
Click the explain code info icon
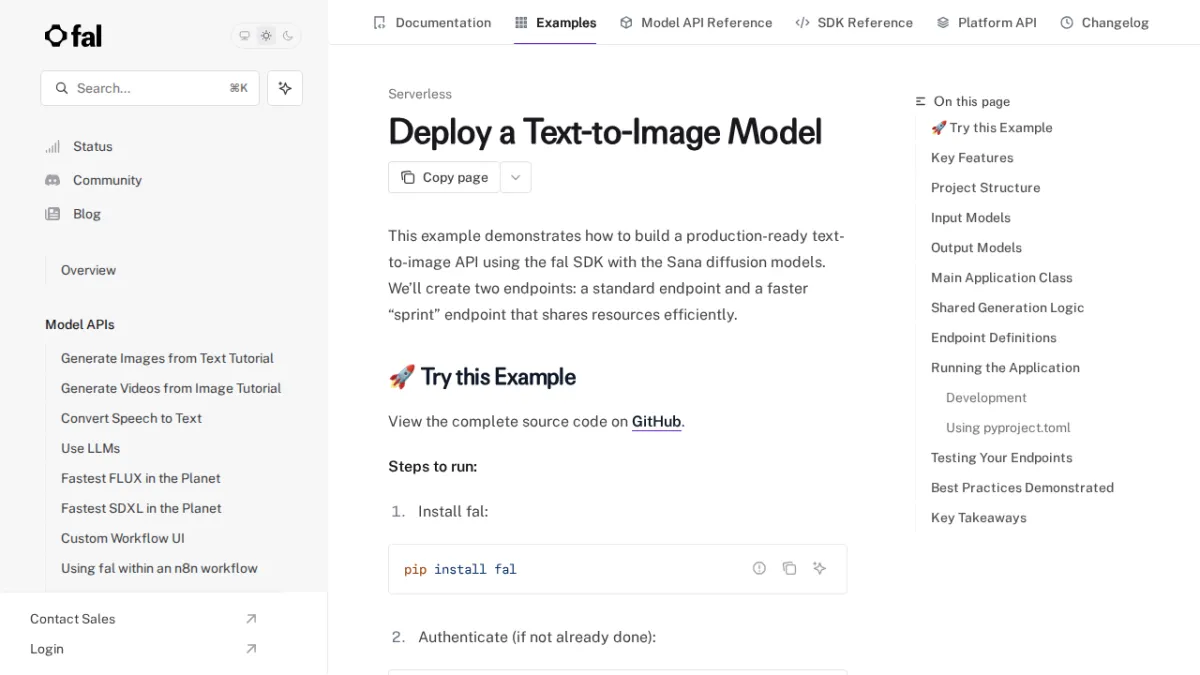pos(759,568)
